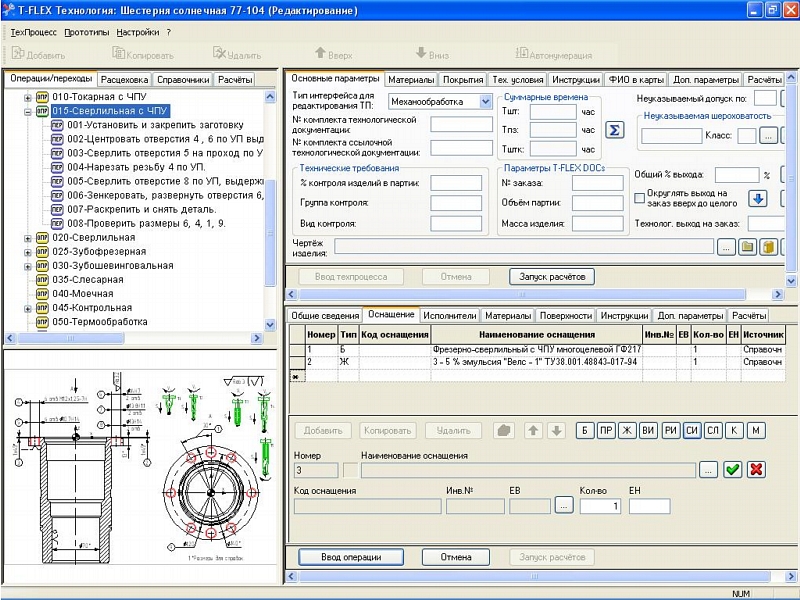
Task: Expand 010-Токарная с ЧПУ tree node
Action: (28, 97)
